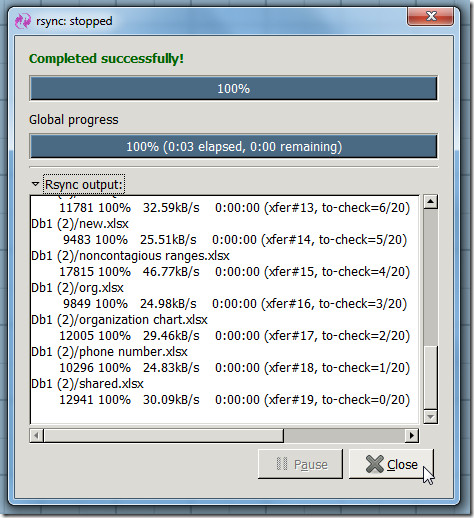
Task: Click the grsync icon in the title bar
Action: (23, 21)
